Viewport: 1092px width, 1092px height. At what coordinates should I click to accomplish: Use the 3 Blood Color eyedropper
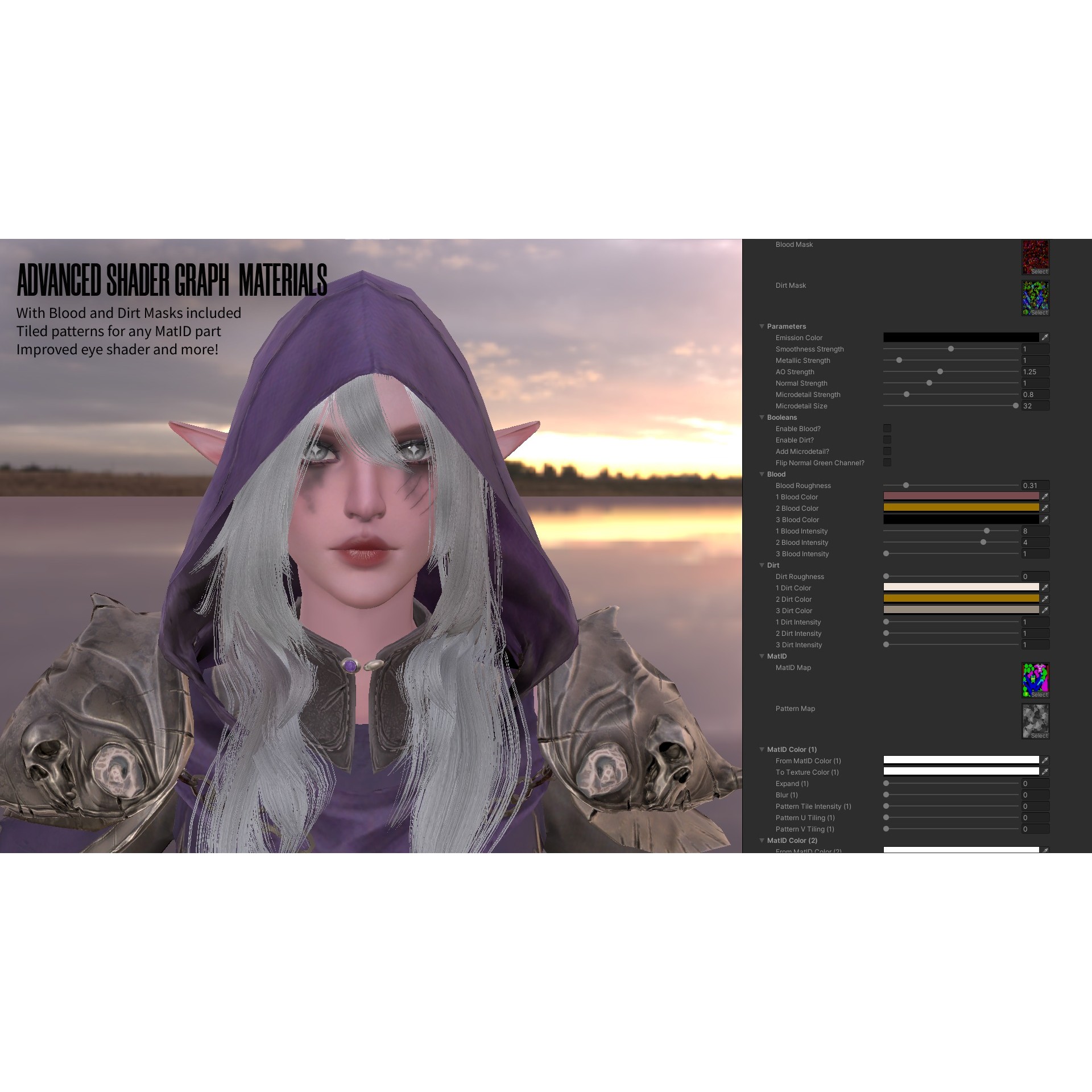coord(1045,519)
